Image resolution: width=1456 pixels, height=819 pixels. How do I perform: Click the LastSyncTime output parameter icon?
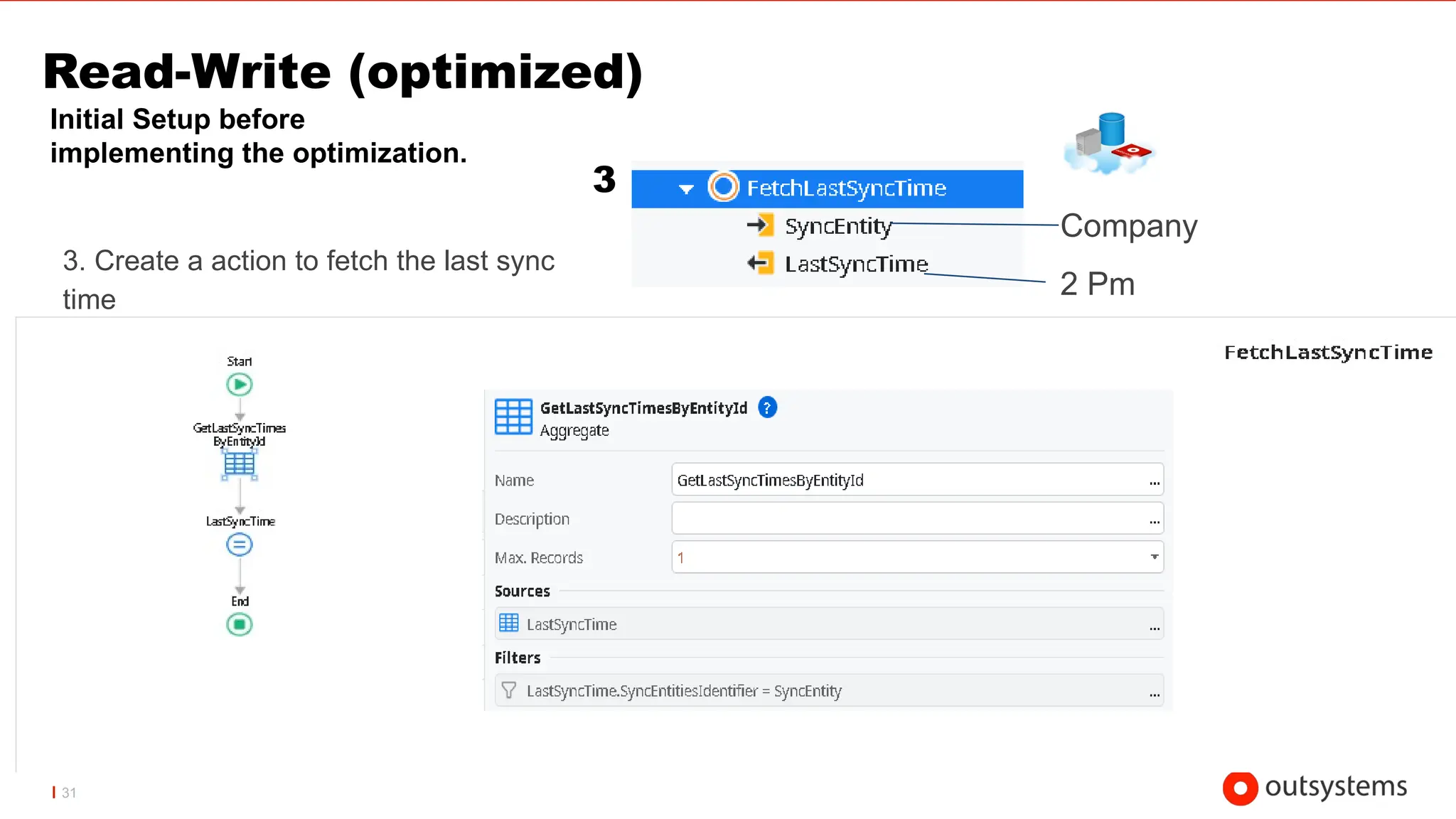coord(760,264)
